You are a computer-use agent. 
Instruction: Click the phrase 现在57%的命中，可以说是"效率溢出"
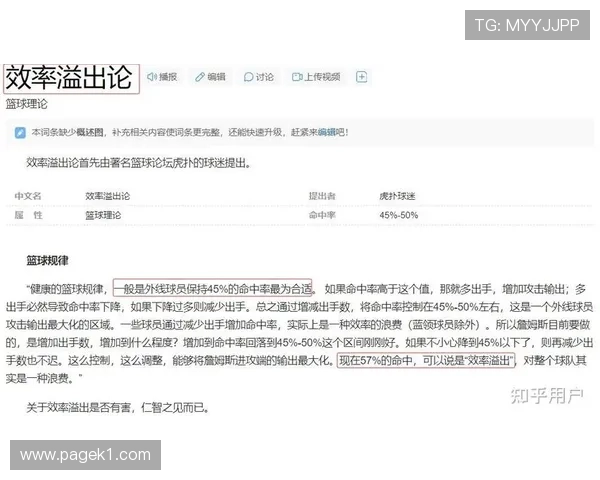426,361
